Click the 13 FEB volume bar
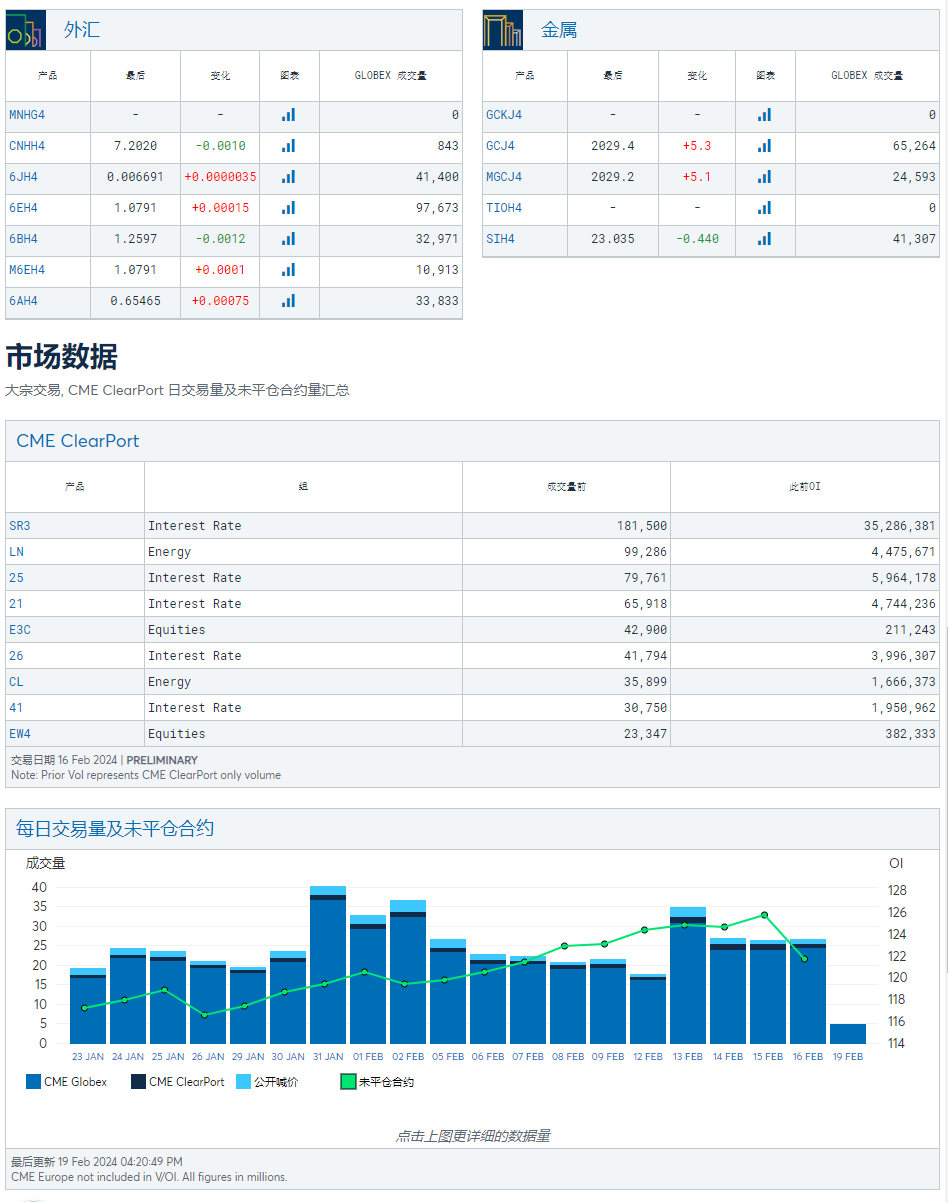Image resolution: width=948 pixels, height=1202 pixels. tap(688, 976)
